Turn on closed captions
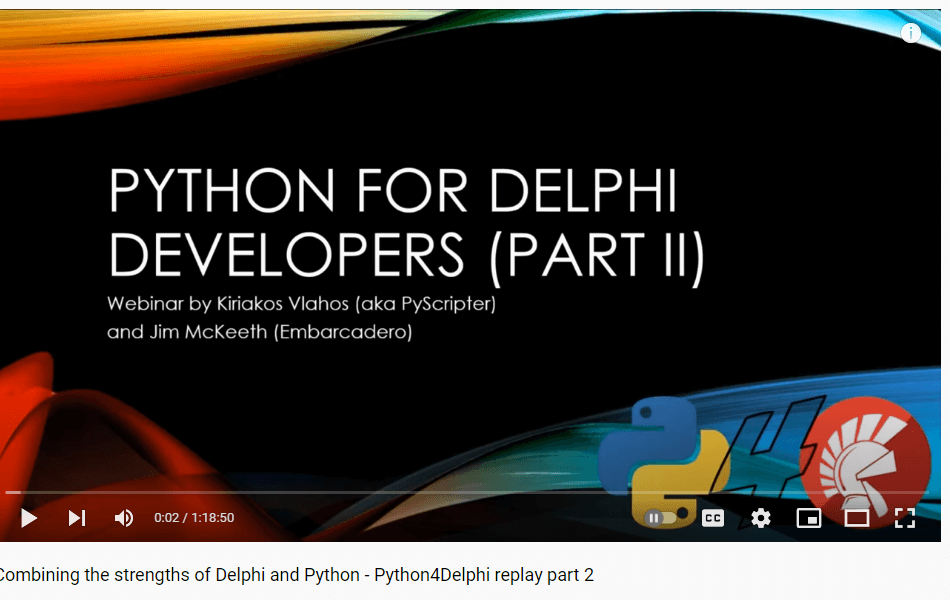Screen dimensions: 950x600 click(712, 518)
